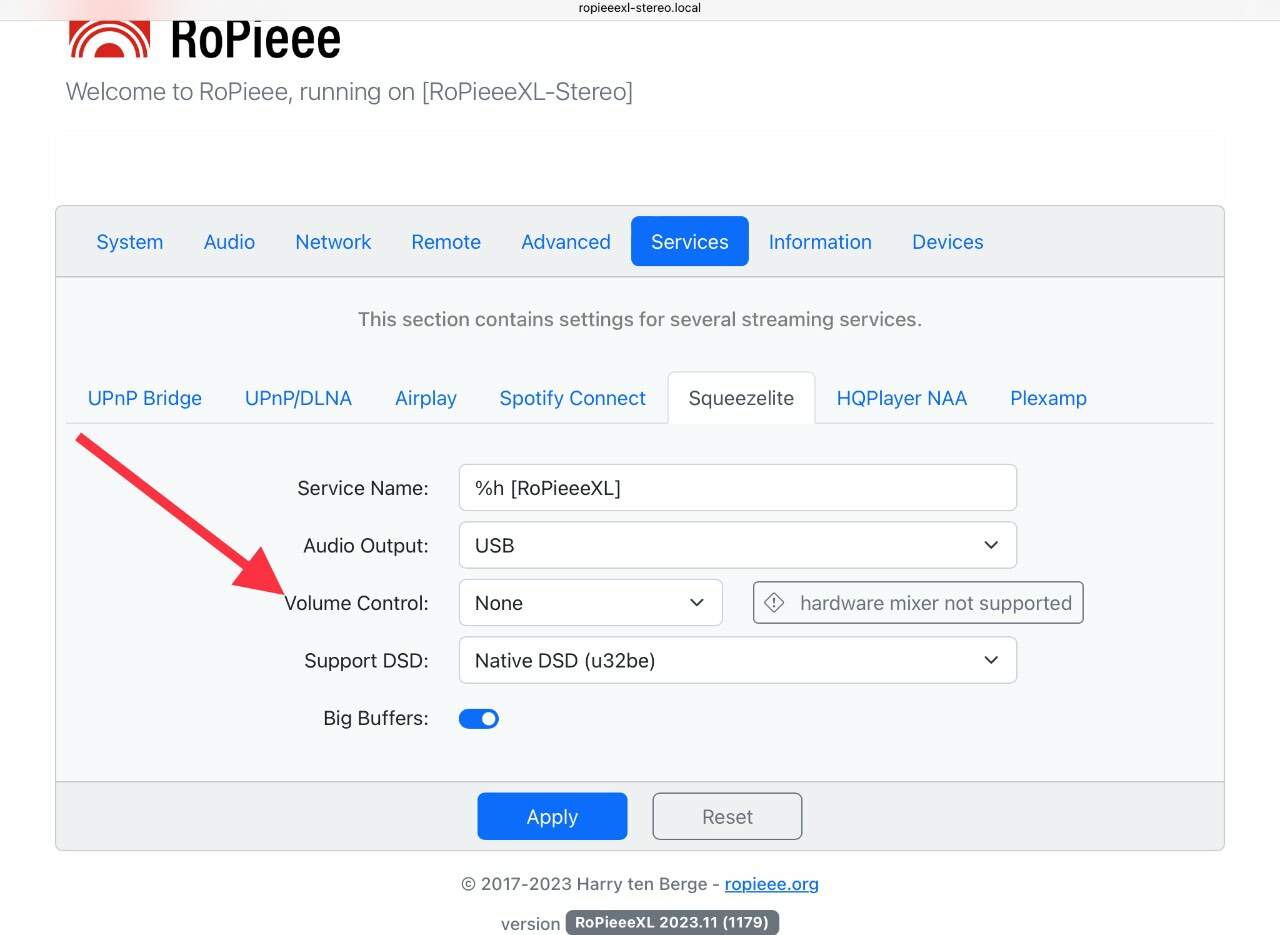Expand the Support DSD dropdown
The image size is (1280, 935).
click(738, 660)
